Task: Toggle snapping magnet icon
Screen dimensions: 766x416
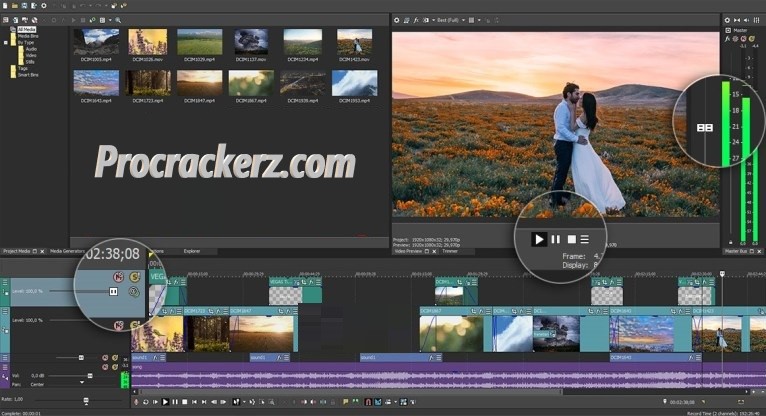Action: (x=368, y=402)
